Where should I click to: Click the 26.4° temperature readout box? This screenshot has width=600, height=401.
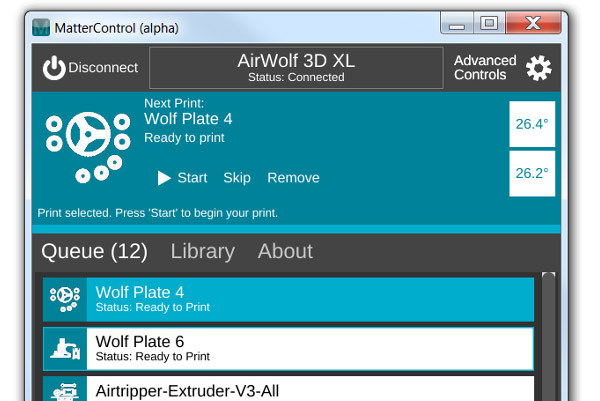click(532, 124)
